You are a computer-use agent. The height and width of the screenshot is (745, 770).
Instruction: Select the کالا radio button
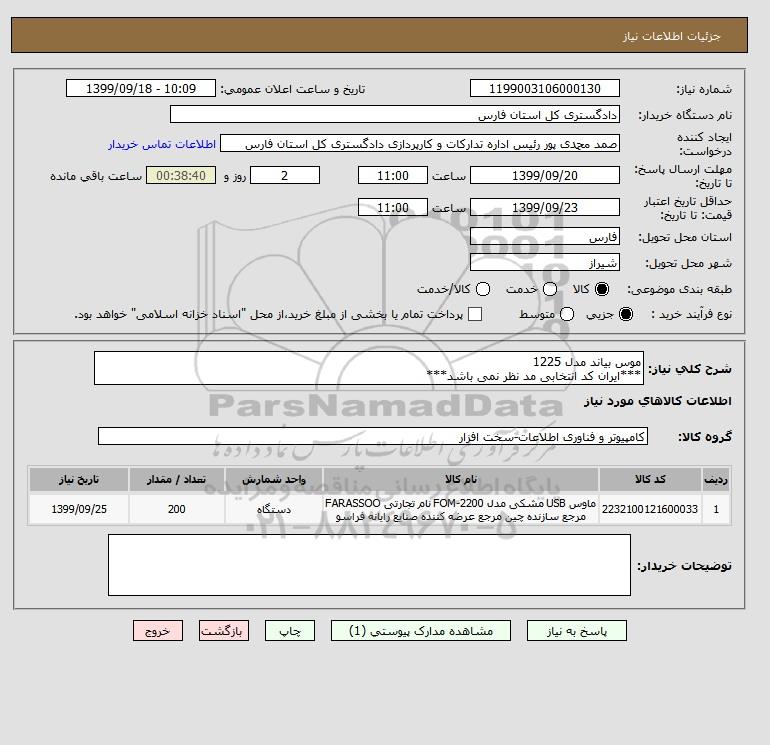click(602, 289)
